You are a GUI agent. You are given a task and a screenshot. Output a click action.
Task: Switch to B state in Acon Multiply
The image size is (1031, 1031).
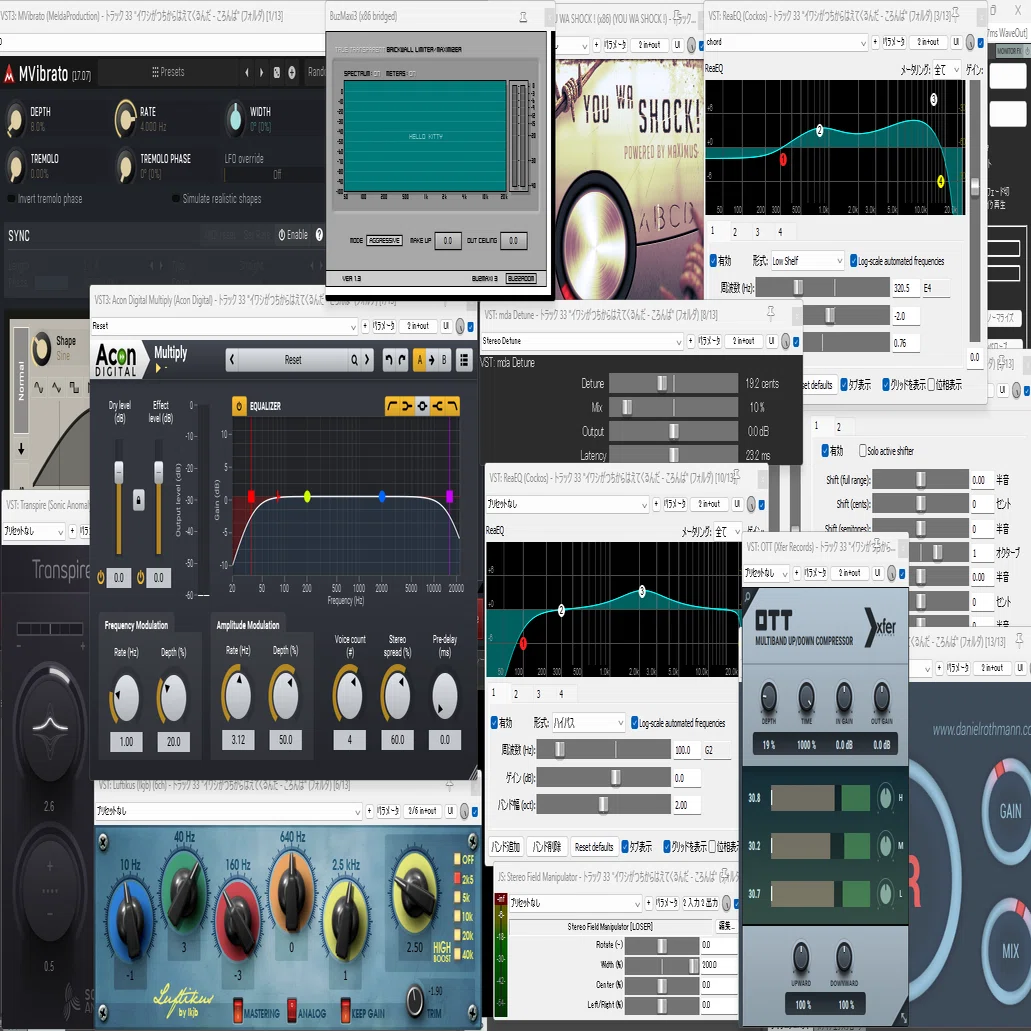click(x=444, y=360)
